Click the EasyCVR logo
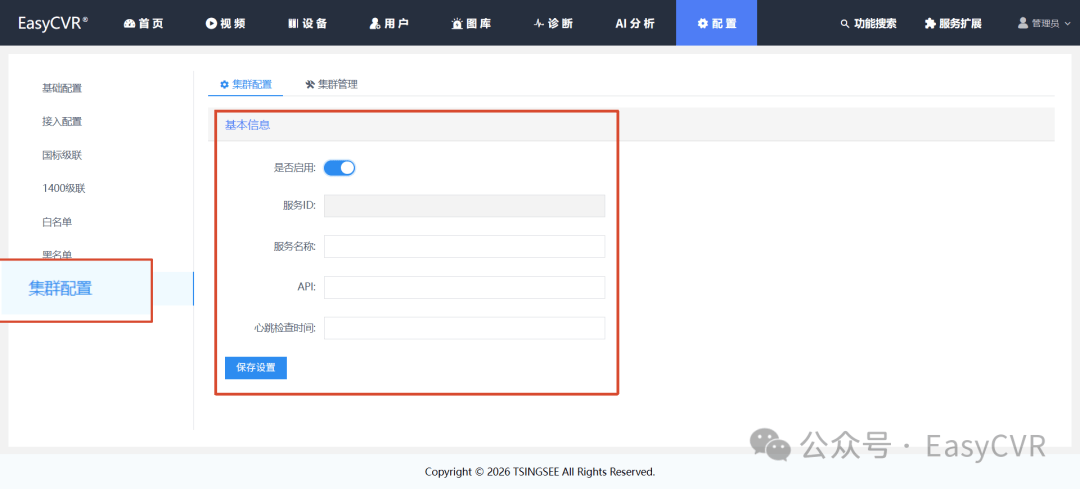This screenshot has height=489, width=1080. [52, 23]
